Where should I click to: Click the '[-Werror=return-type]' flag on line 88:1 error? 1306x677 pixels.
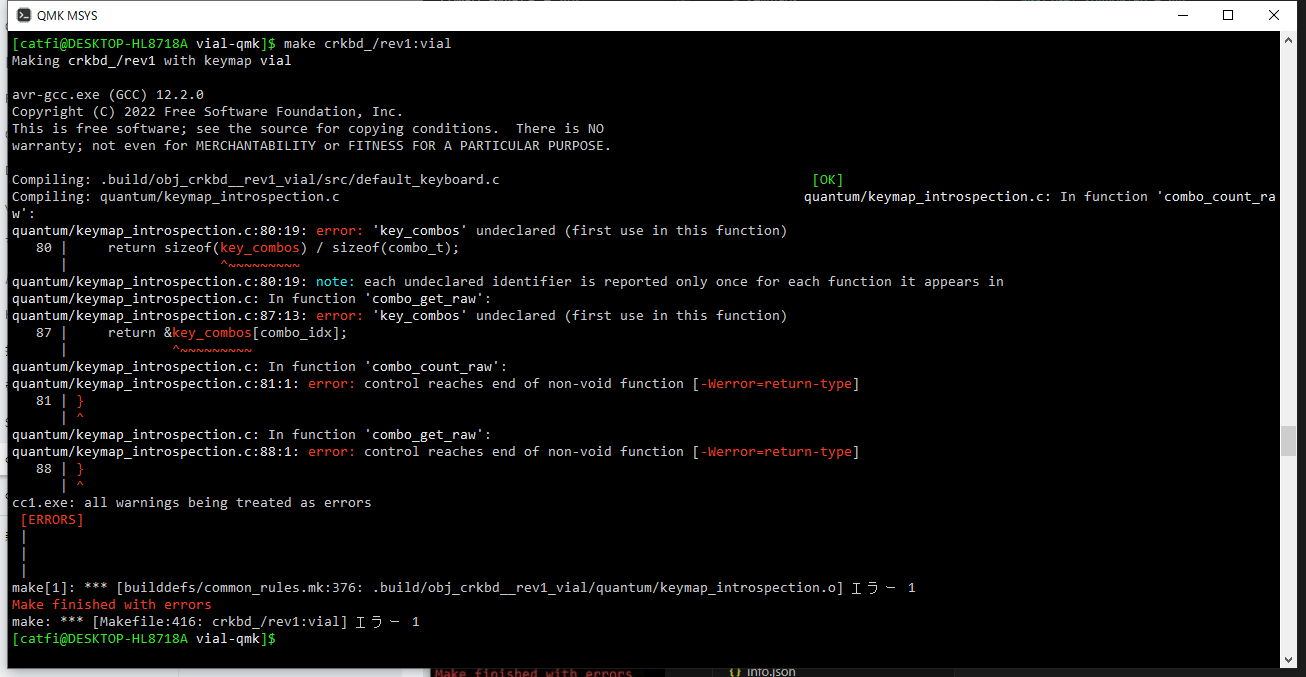pos(776,452)
